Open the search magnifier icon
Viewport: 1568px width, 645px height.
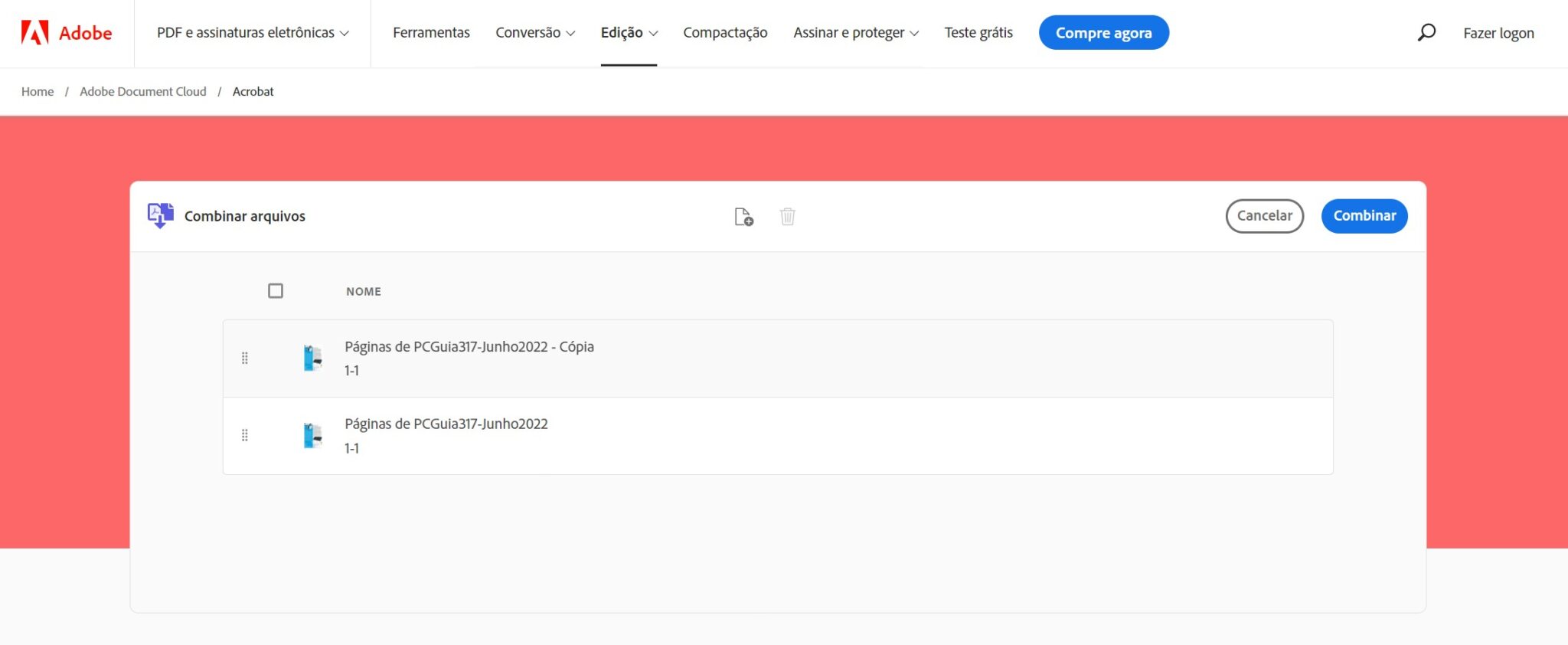pyautogui.click(x=1426, y=32)
